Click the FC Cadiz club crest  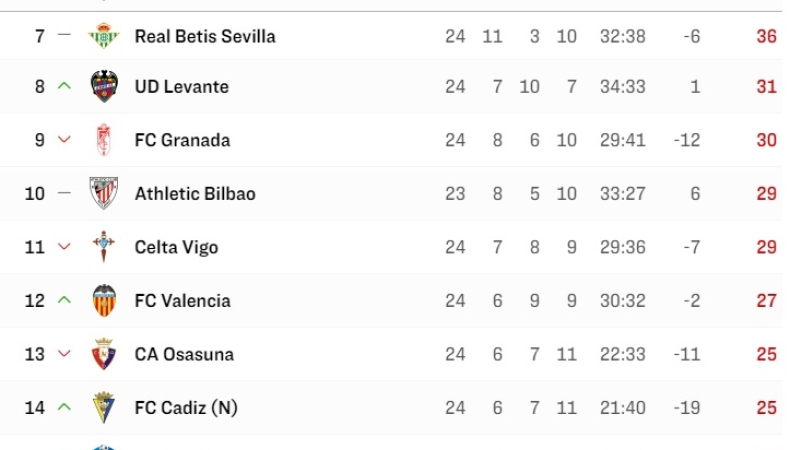pyautogui.click(x=104, y=407)
